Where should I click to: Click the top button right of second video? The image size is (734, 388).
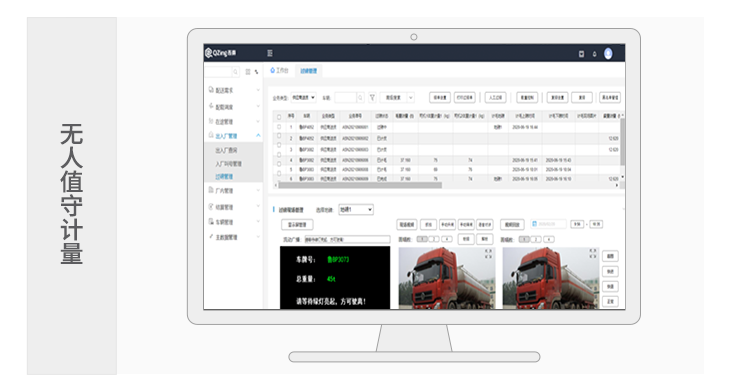click(610, 256)
